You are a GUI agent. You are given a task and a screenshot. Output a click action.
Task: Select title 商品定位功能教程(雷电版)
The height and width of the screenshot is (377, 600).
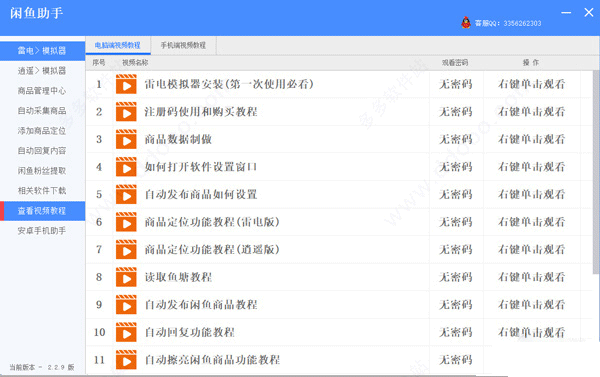212,222
